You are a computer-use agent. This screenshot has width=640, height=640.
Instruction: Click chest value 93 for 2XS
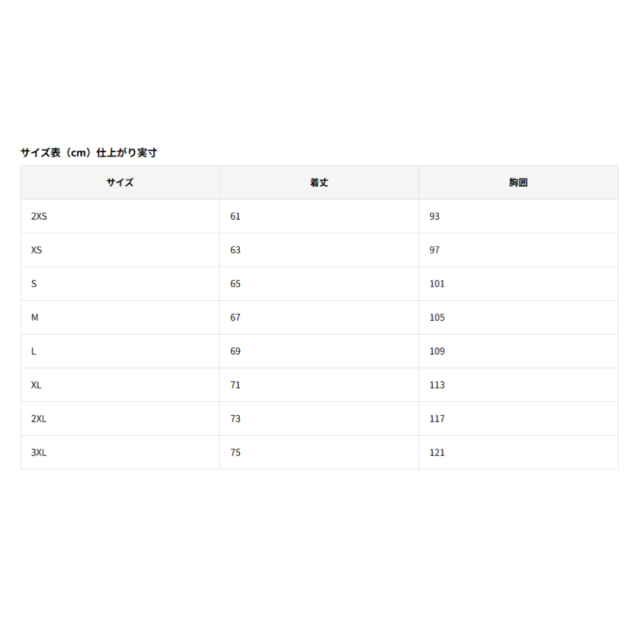click(x=434, y=216)
